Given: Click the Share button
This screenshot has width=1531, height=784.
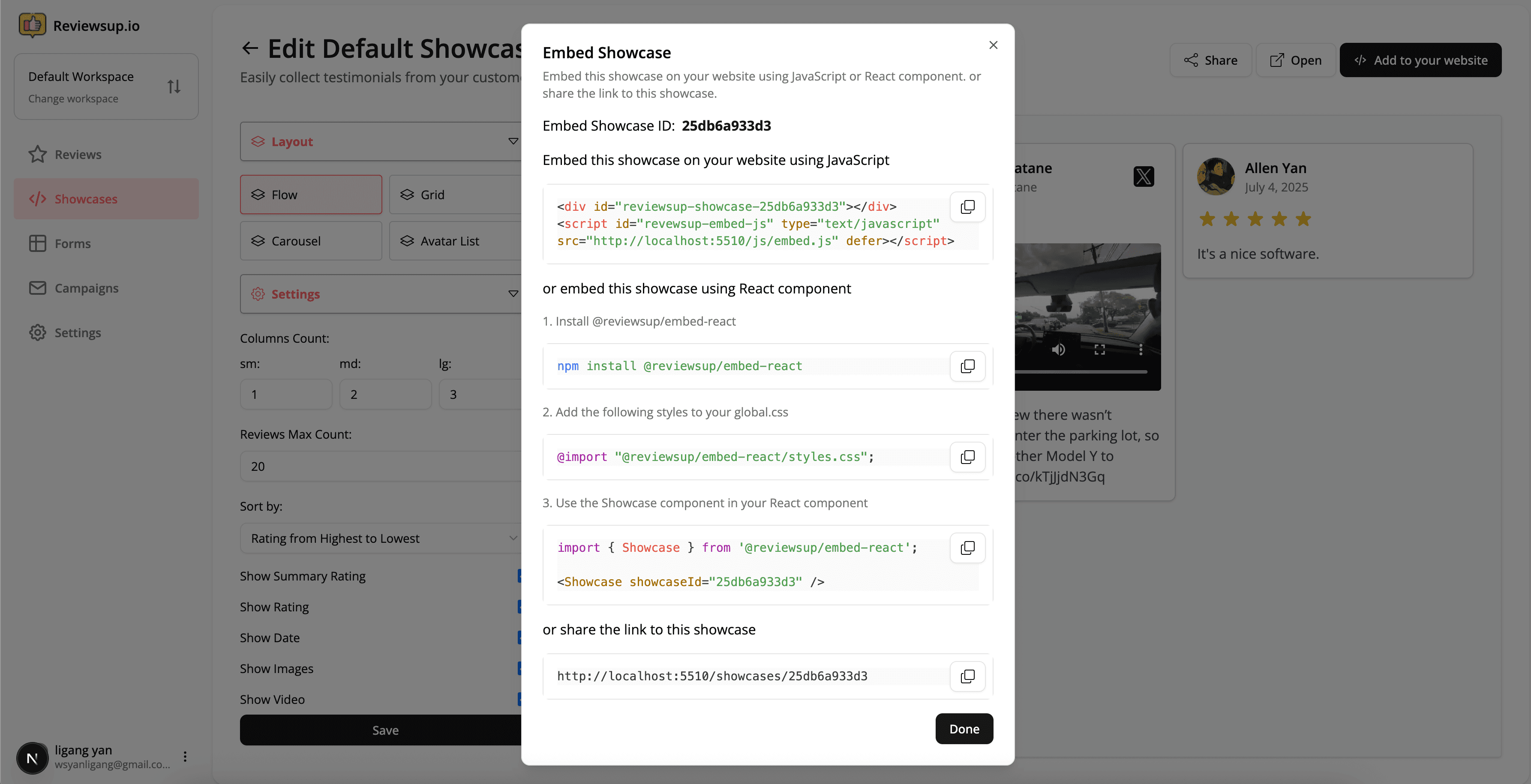Looking at the screenshot, I should point(1211,60).
